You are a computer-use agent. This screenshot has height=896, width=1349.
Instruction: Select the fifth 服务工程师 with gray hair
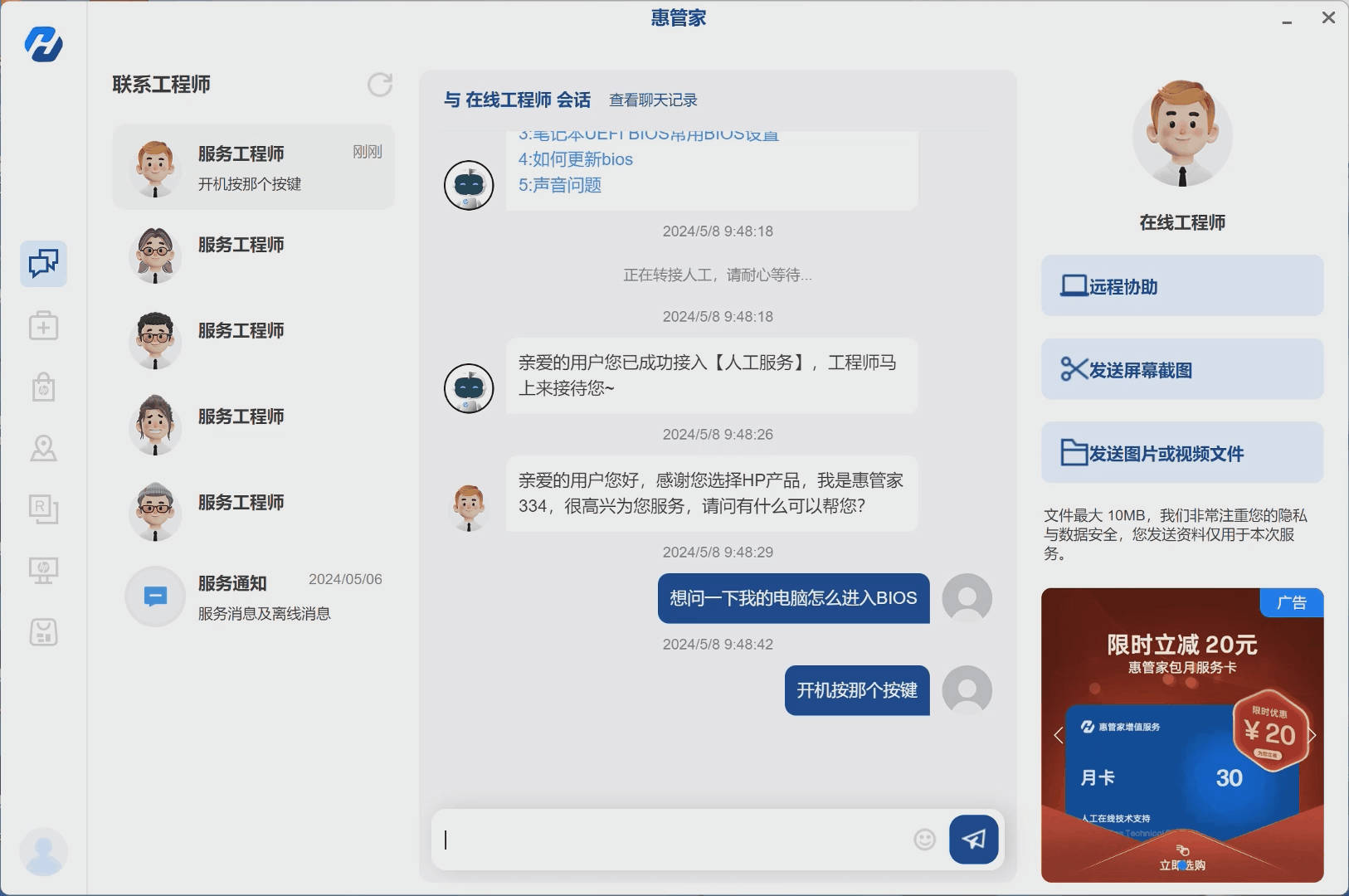click(253, 512)
